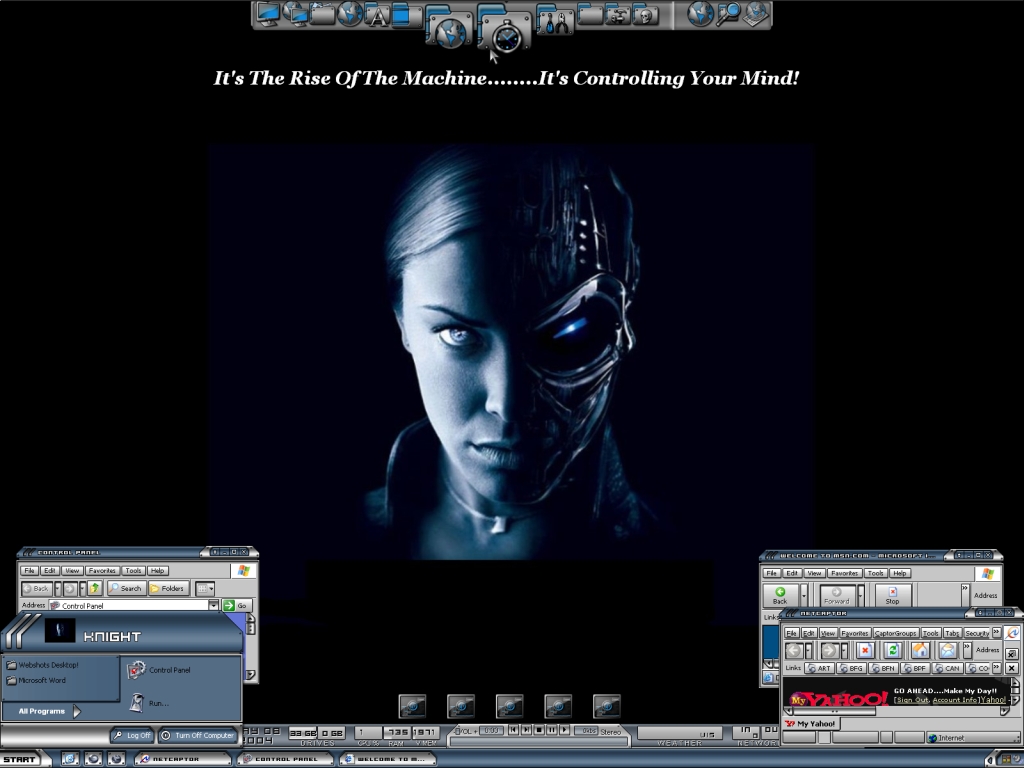
Task: Click the Home icon in NetCaptor toolbar
Action: 920,650
